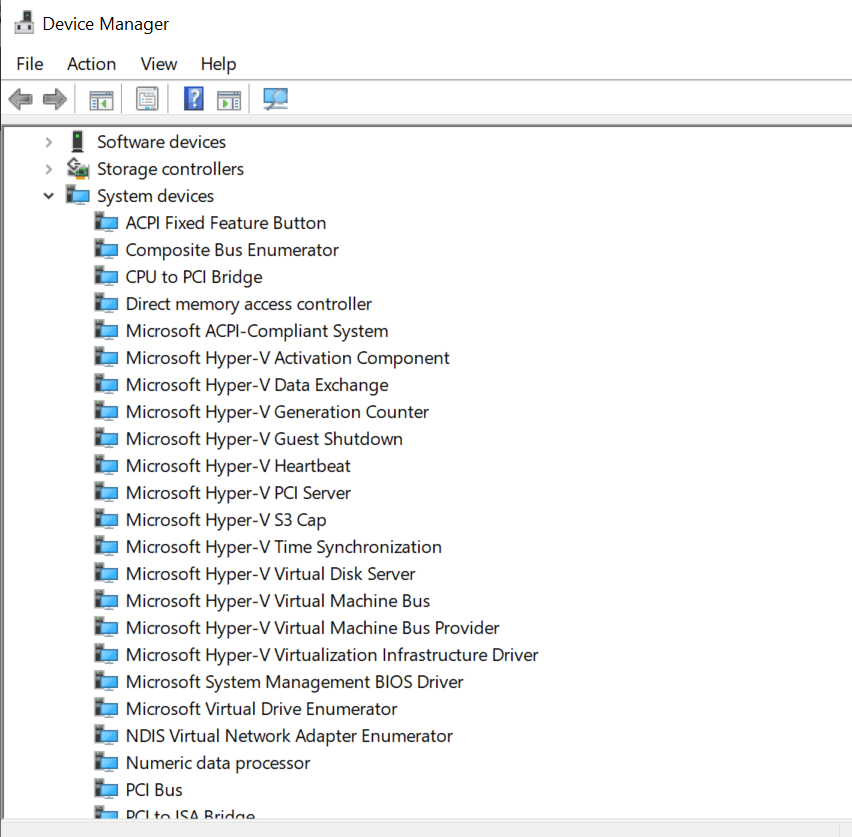Select Microsoft Hyper-V Time Synchronization
This screenshot has width=852, height=837.
(x=284, y=547)
